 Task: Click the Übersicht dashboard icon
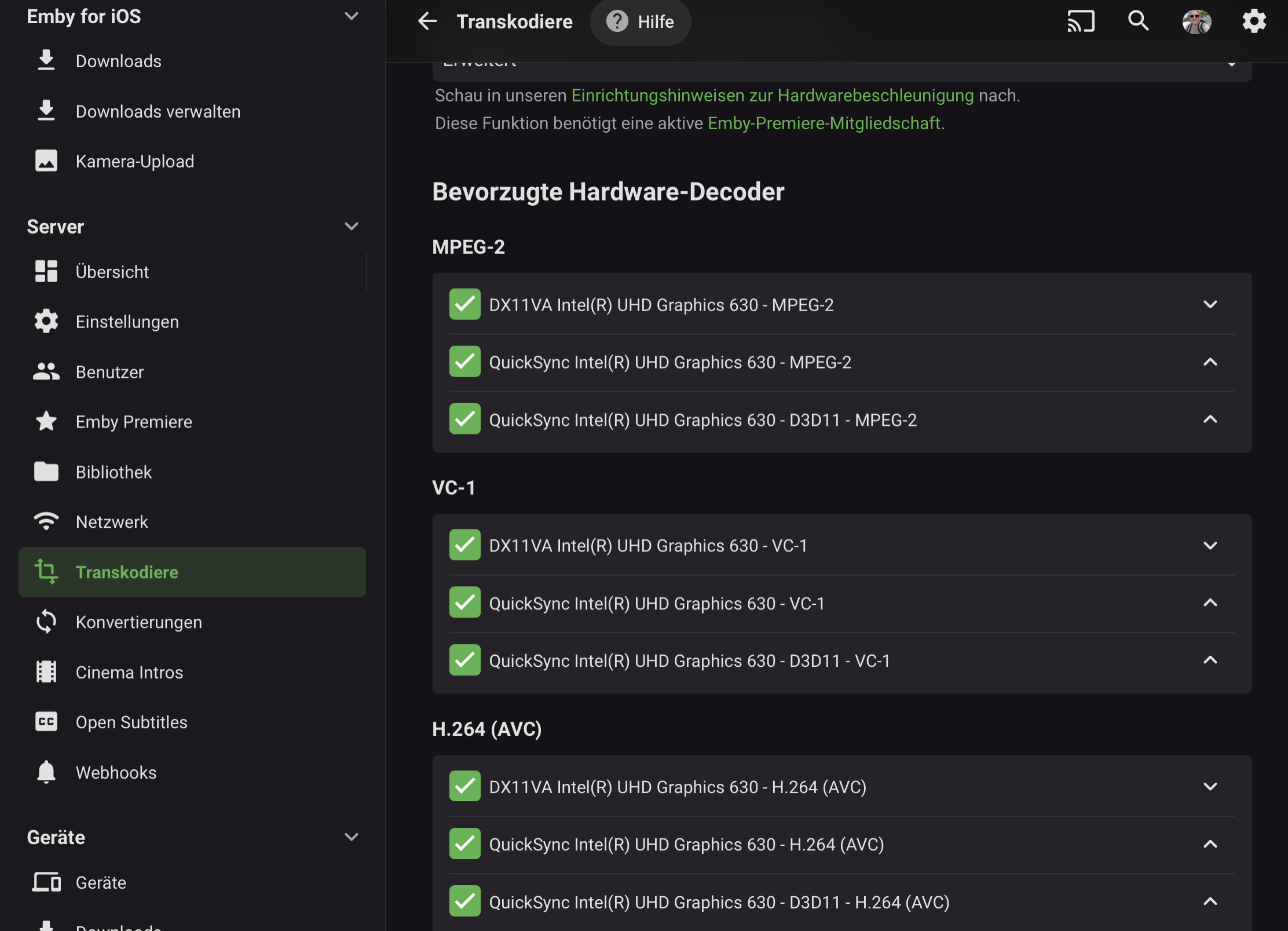(x=46, y=271)
